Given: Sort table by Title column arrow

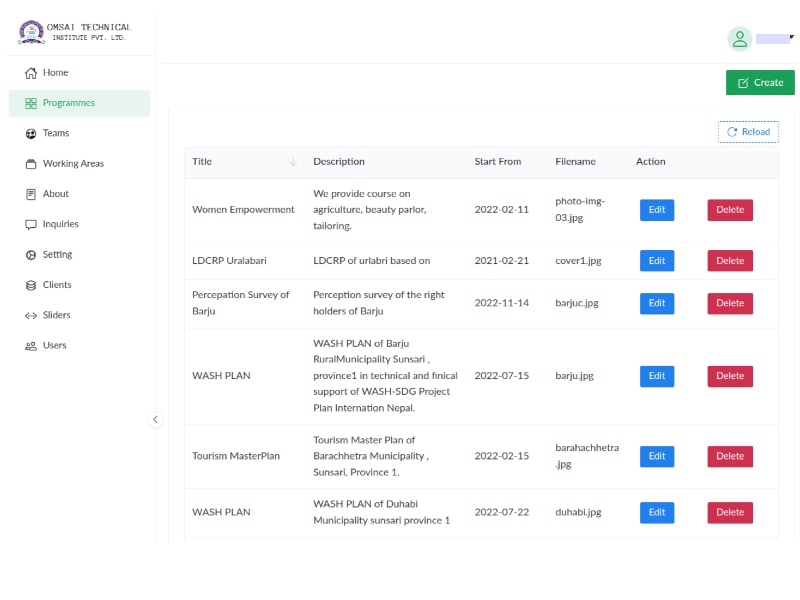Looking at the screenshot, I should pos(293,162).
